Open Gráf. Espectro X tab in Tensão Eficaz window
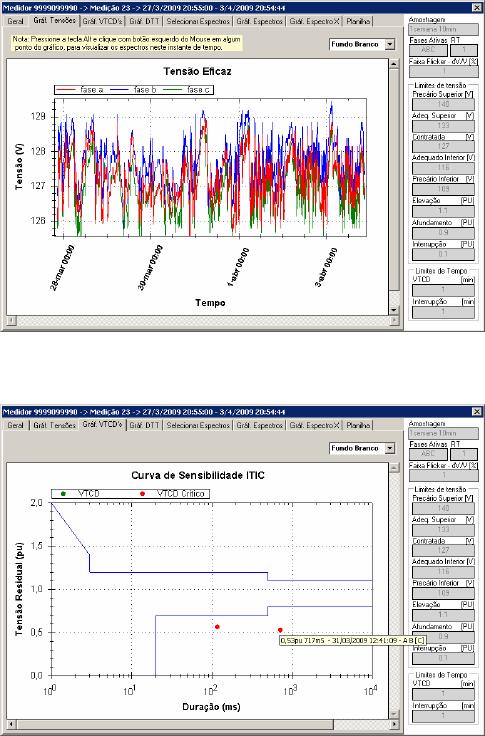 (x=315, y=21)
